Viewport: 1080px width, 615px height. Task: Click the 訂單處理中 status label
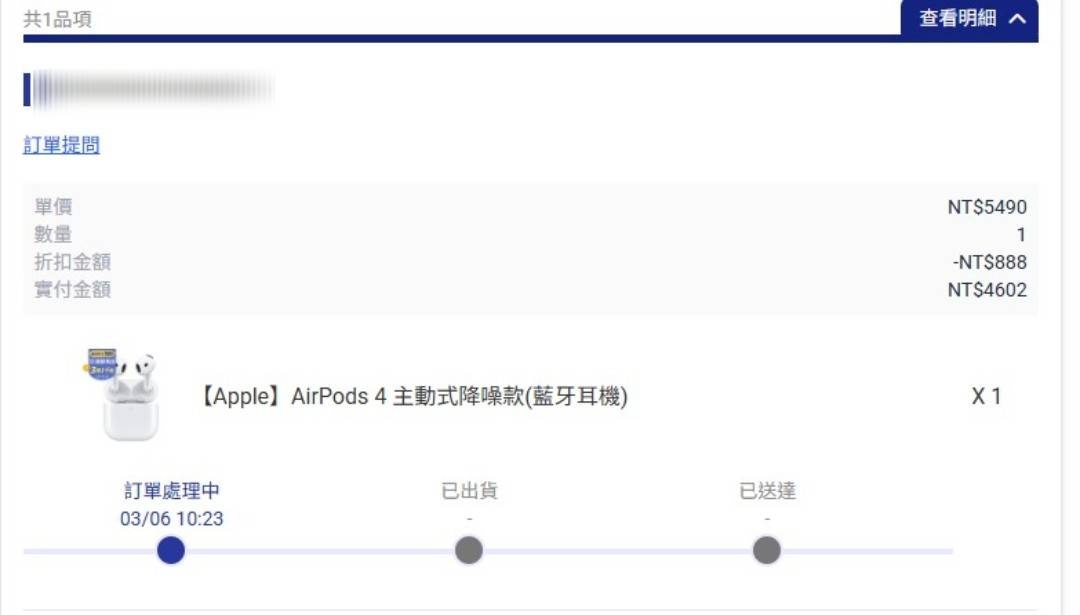coord(172,491)
